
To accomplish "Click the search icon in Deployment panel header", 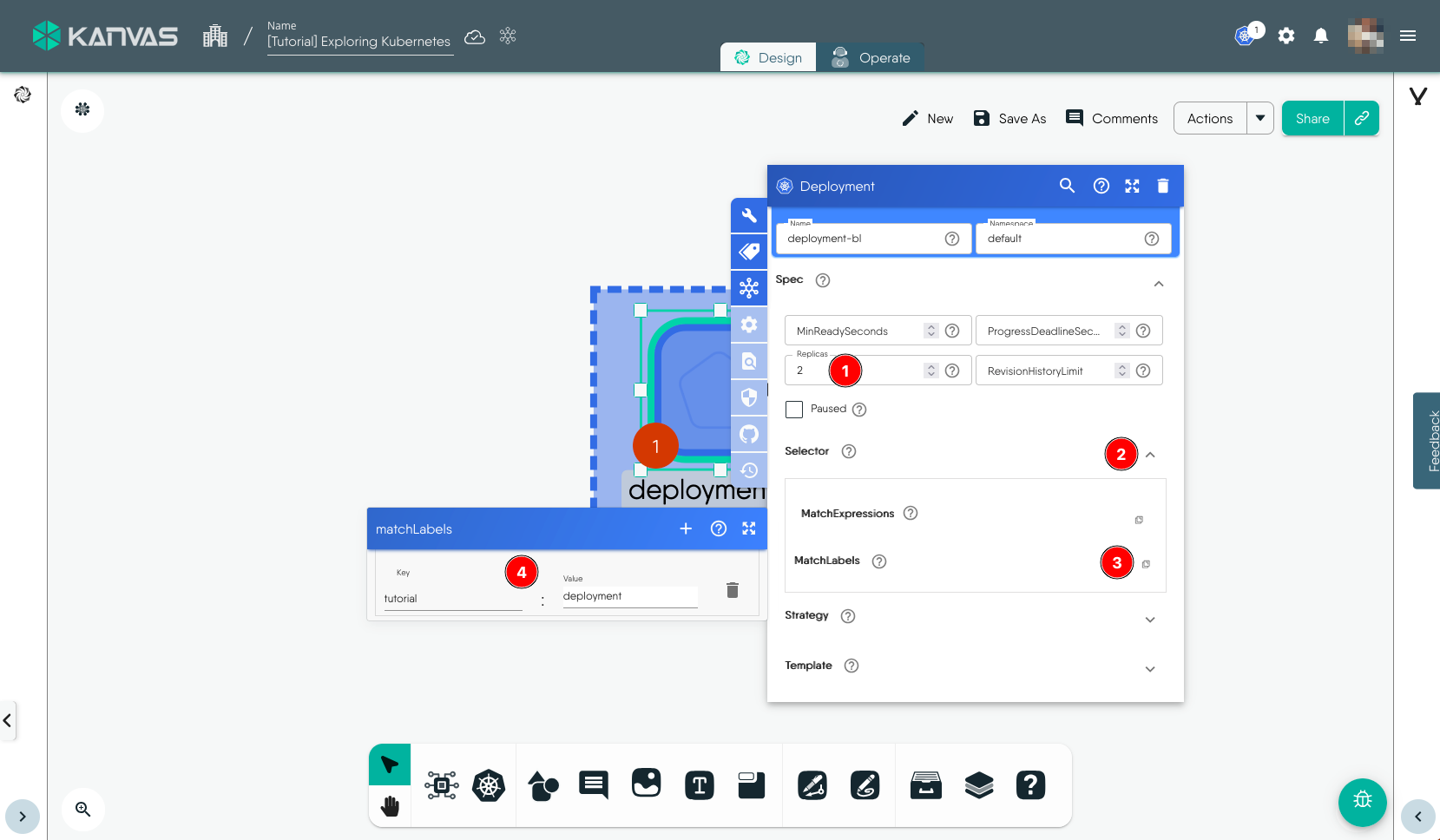I will pyautogui.click(x=1067, y=186).
